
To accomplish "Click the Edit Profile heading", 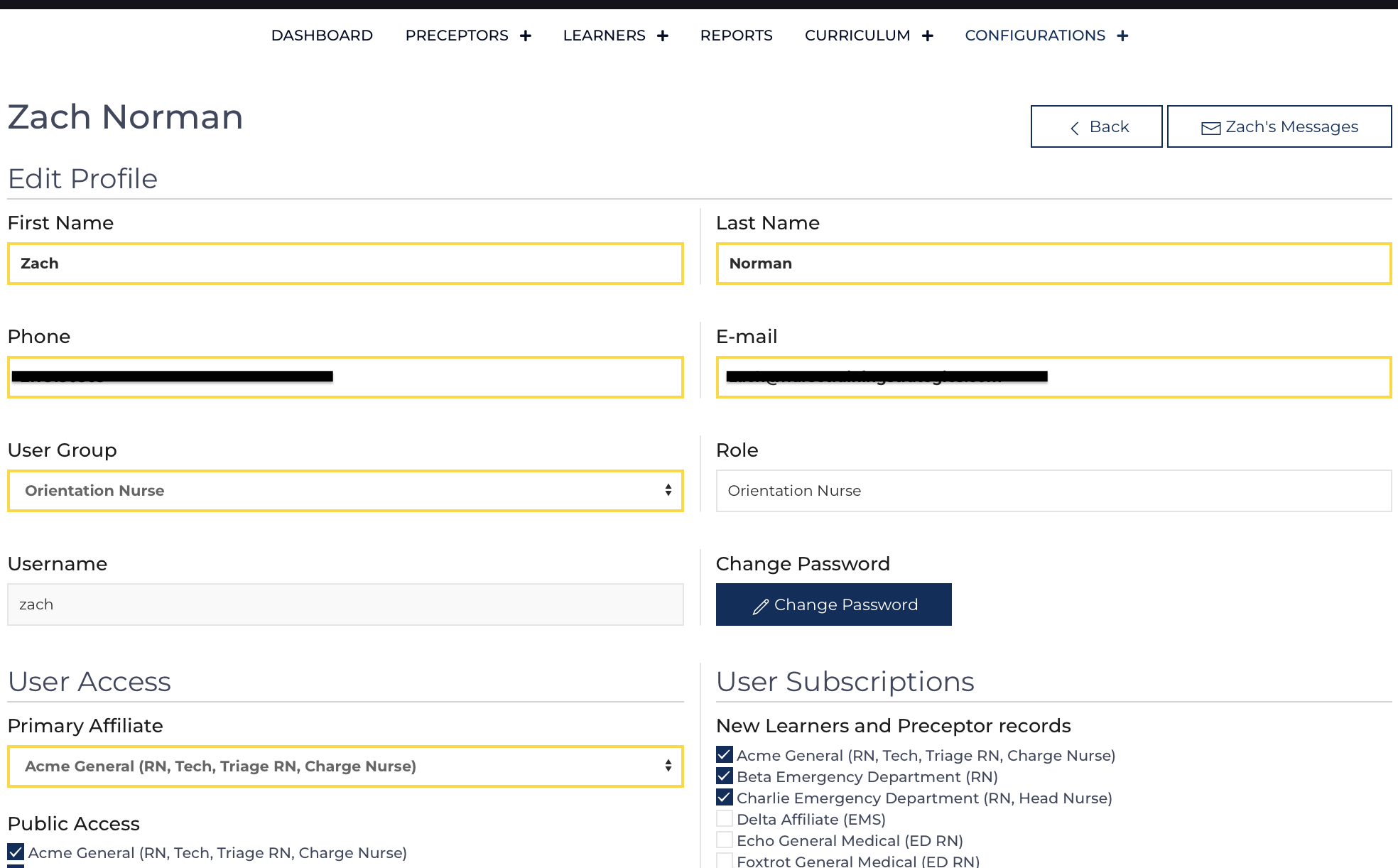I will [83, 179].
